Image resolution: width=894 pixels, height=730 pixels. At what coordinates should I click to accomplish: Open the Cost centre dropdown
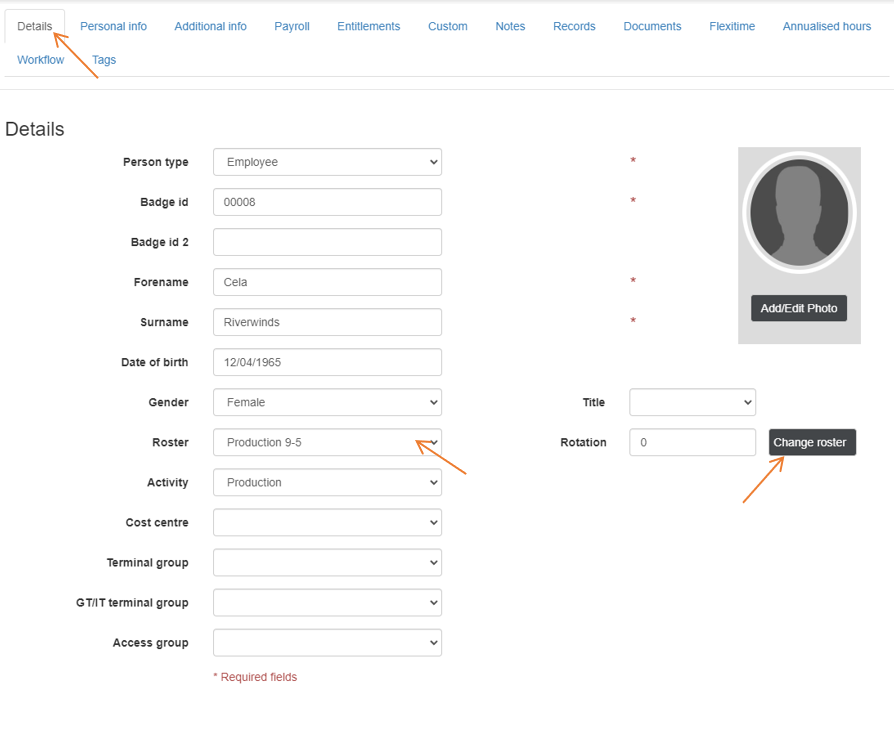(327, 522)
